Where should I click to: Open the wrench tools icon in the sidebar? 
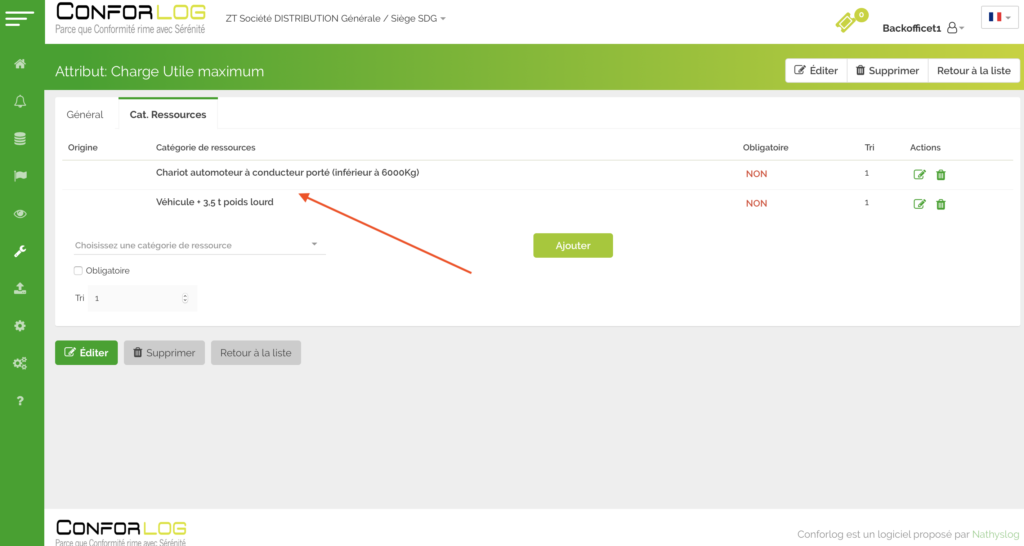click(x=20, y=251)
